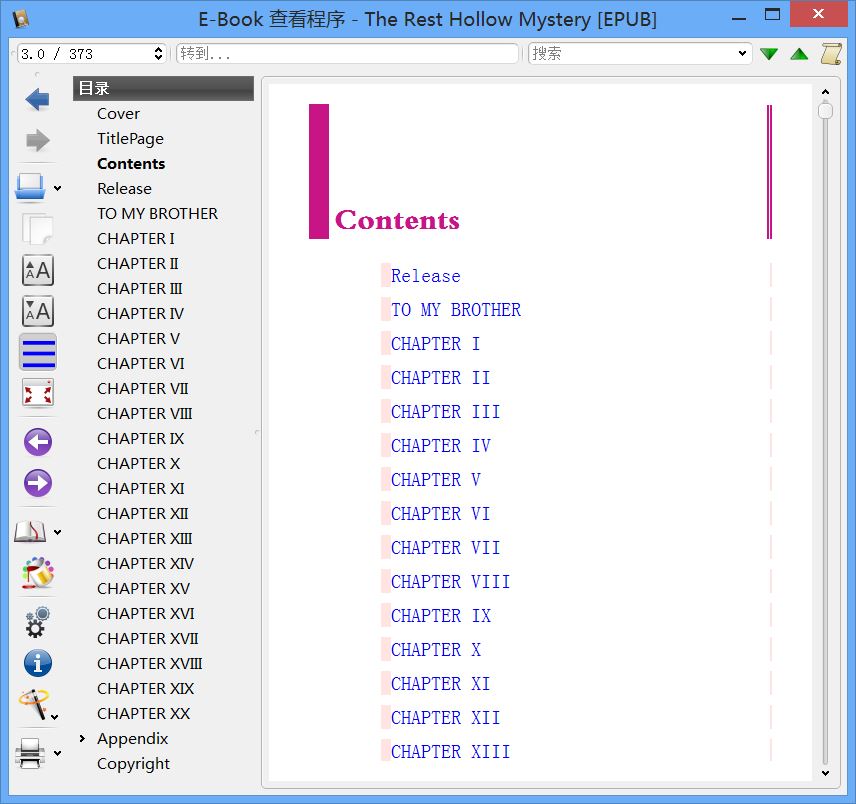Increase font size with the larger-A icon
The width and height of the screenshot is (856, 804).
37,270
